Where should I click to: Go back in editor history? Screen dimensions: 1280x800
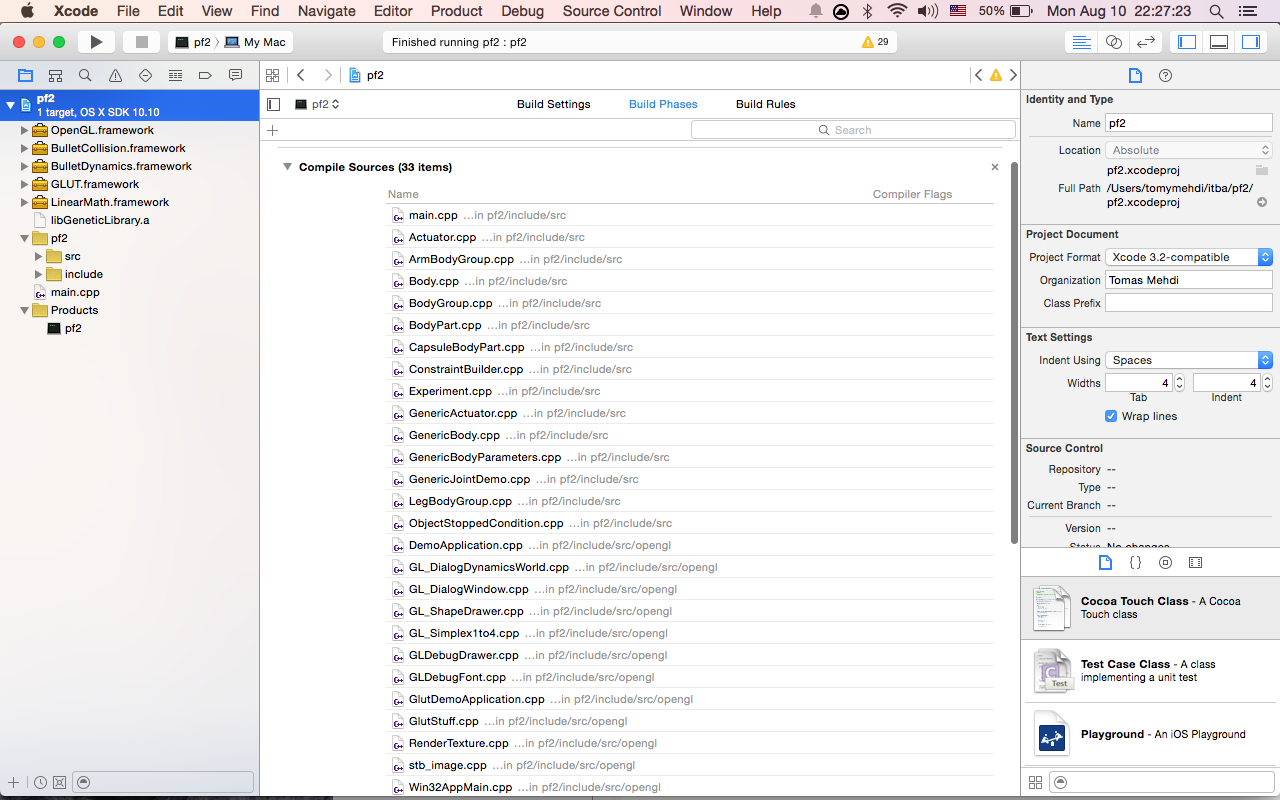[x=300, y=75]
